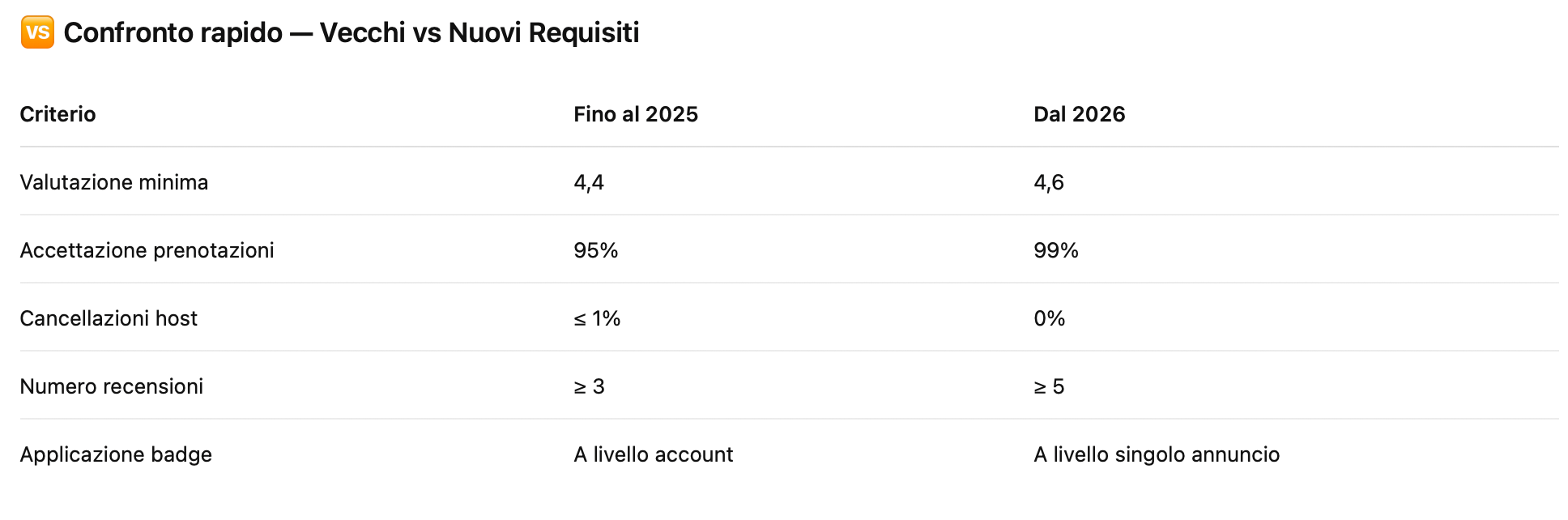Click the 'Fino al 2025' column header
1568x520 pixels.
point(635,114)
